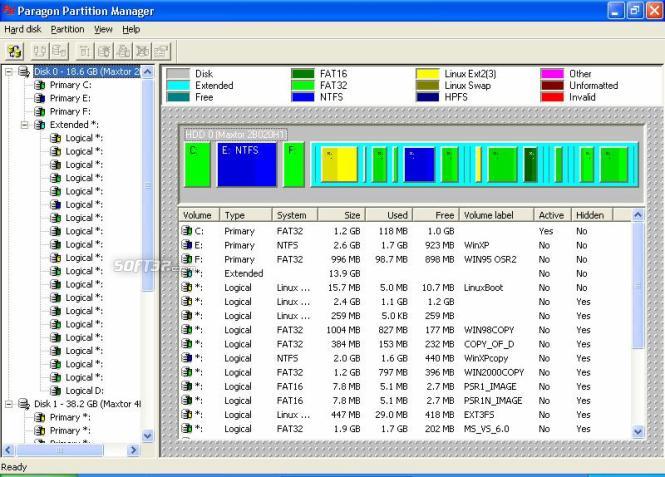Click the Extended *: partition icon in tree
665x477 pixels.
pos(39,125)
